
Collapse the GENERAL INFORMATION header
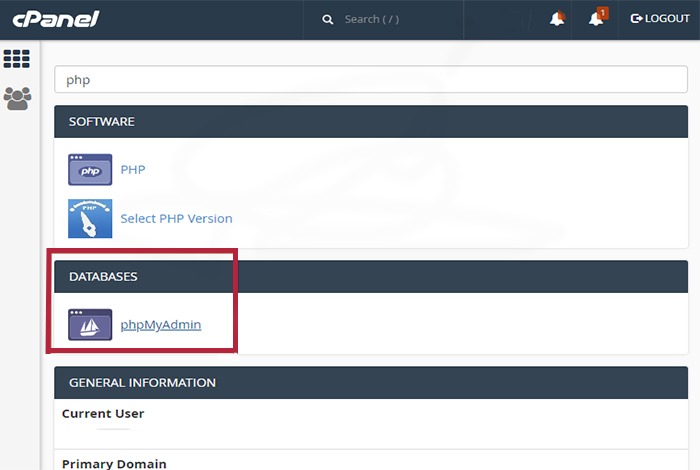[371, 383]
